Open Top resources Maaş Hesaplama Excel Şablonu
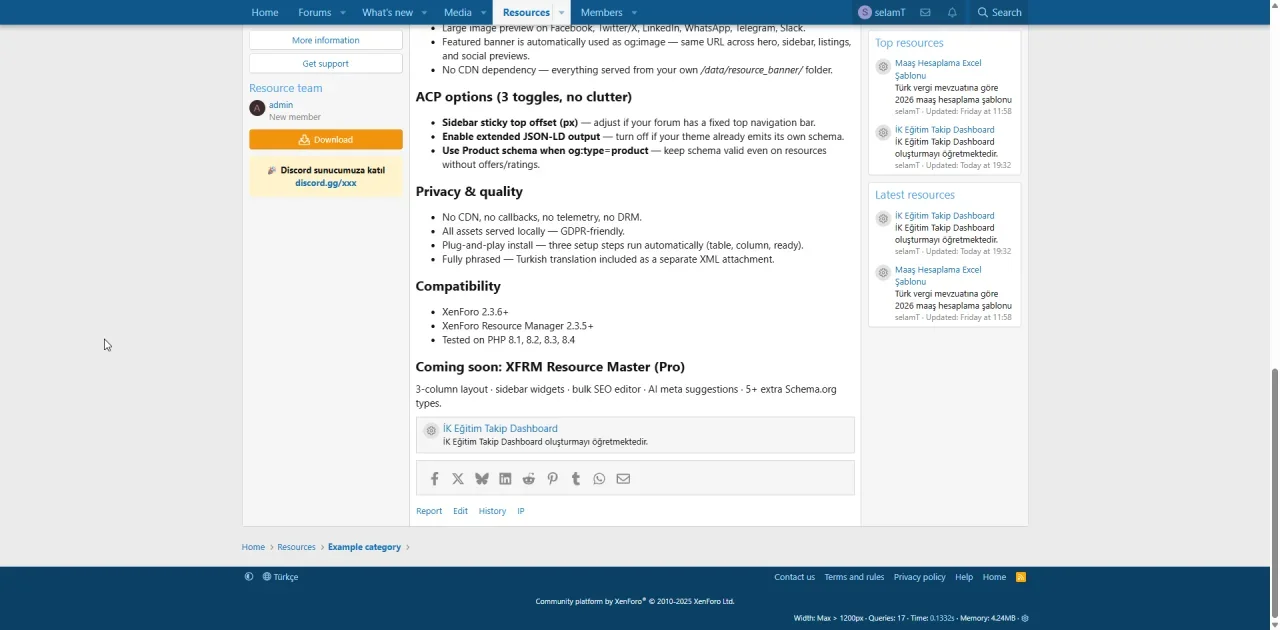1280x630 pixels. point(938,69)
